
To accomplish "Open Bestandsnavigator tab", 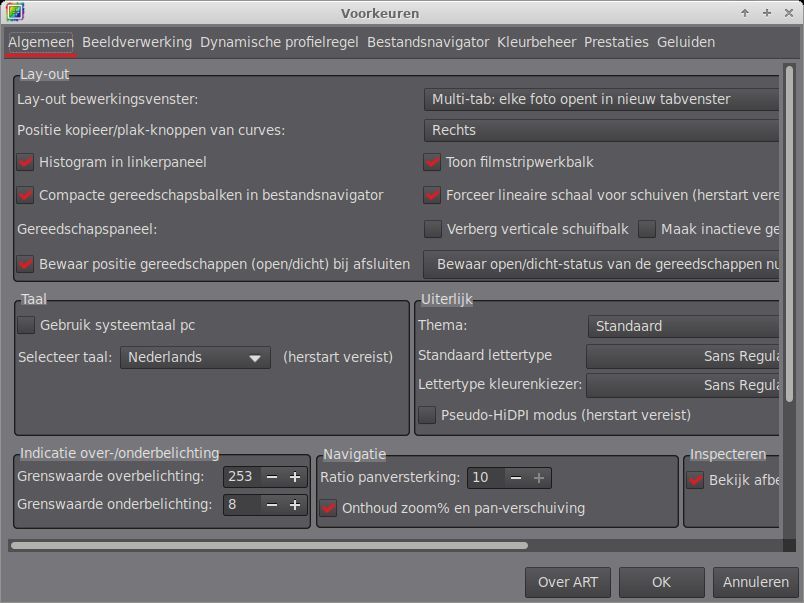I will (x=428, y=42).
